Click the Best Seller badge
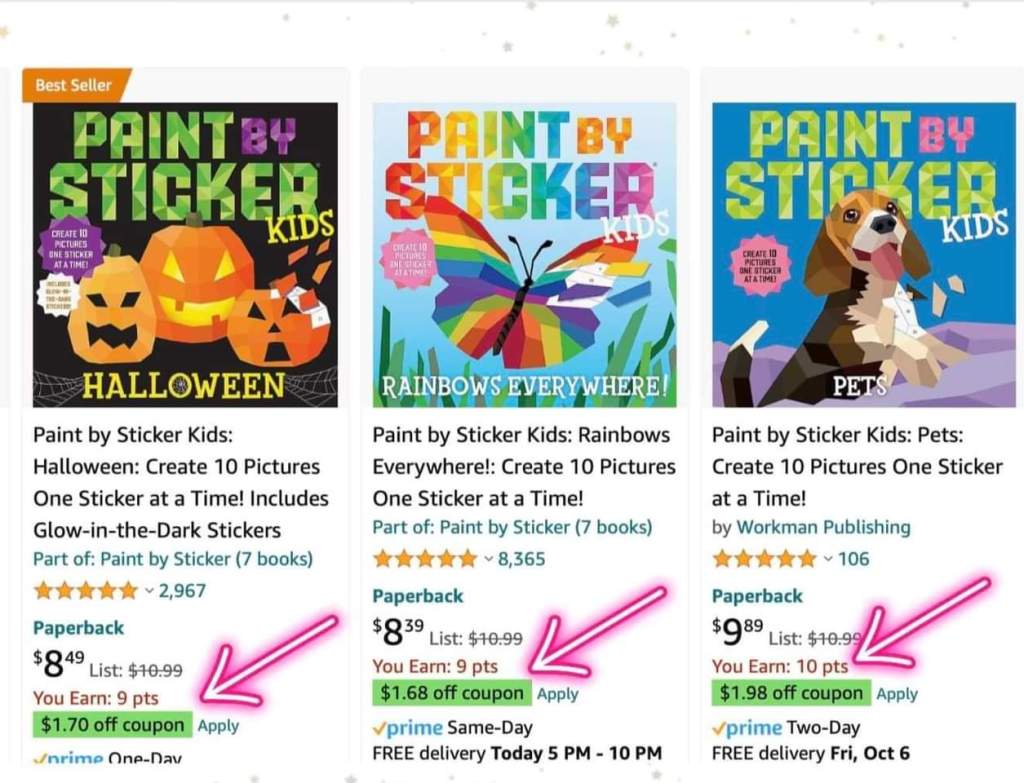Image resolution: width=1024 pixels, height=783 pixels. click(75, 85)
